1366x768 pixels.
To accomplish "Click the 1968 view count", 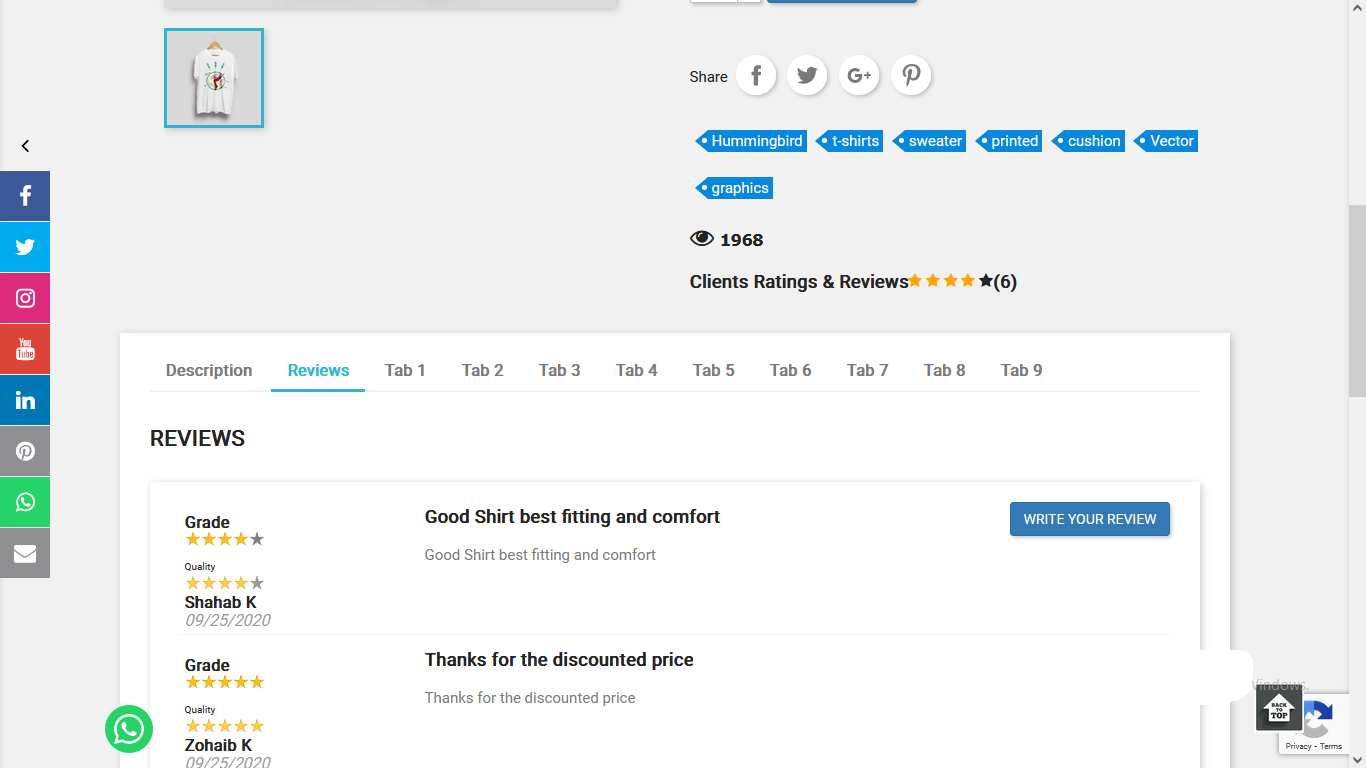I will click(741, 240).
